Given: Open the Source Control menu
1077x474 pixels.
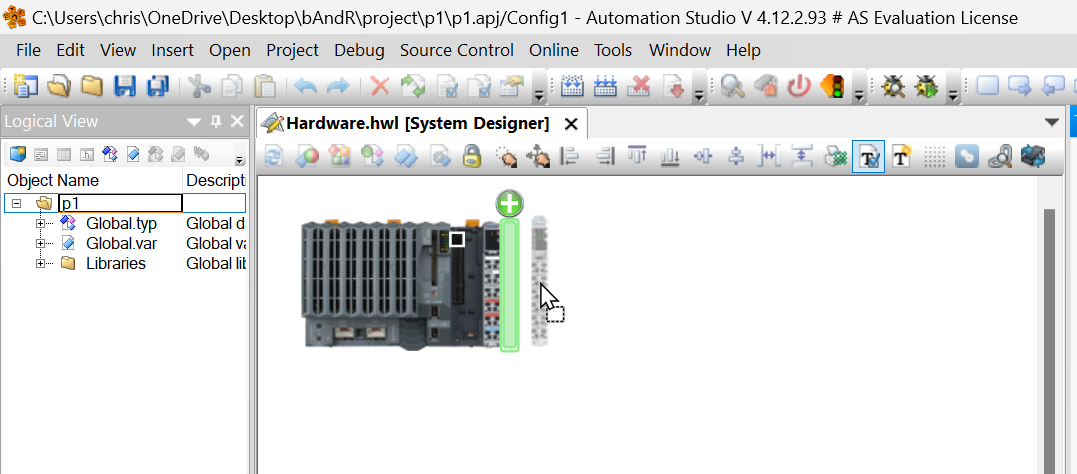Looking at the screenshot, I should [x=457, y=50].
